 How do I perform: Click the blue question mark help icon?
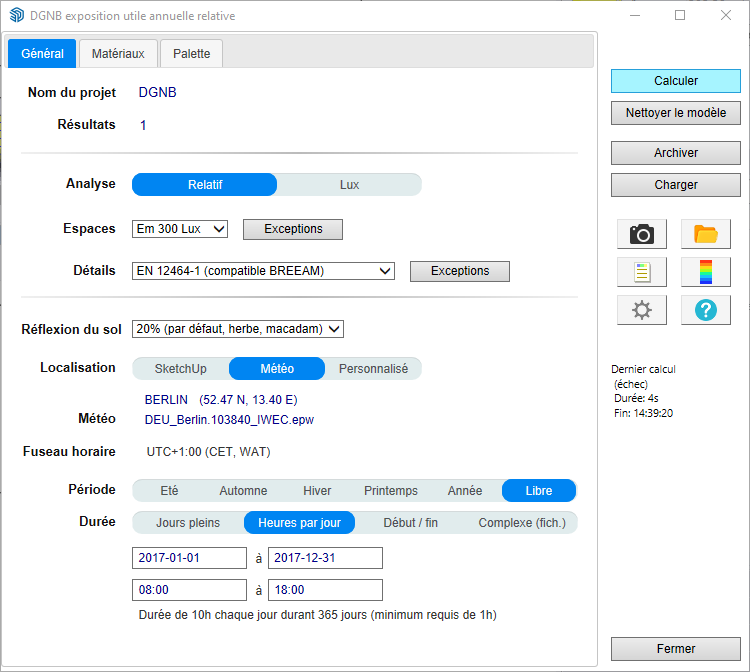click(x=706, y=310)
